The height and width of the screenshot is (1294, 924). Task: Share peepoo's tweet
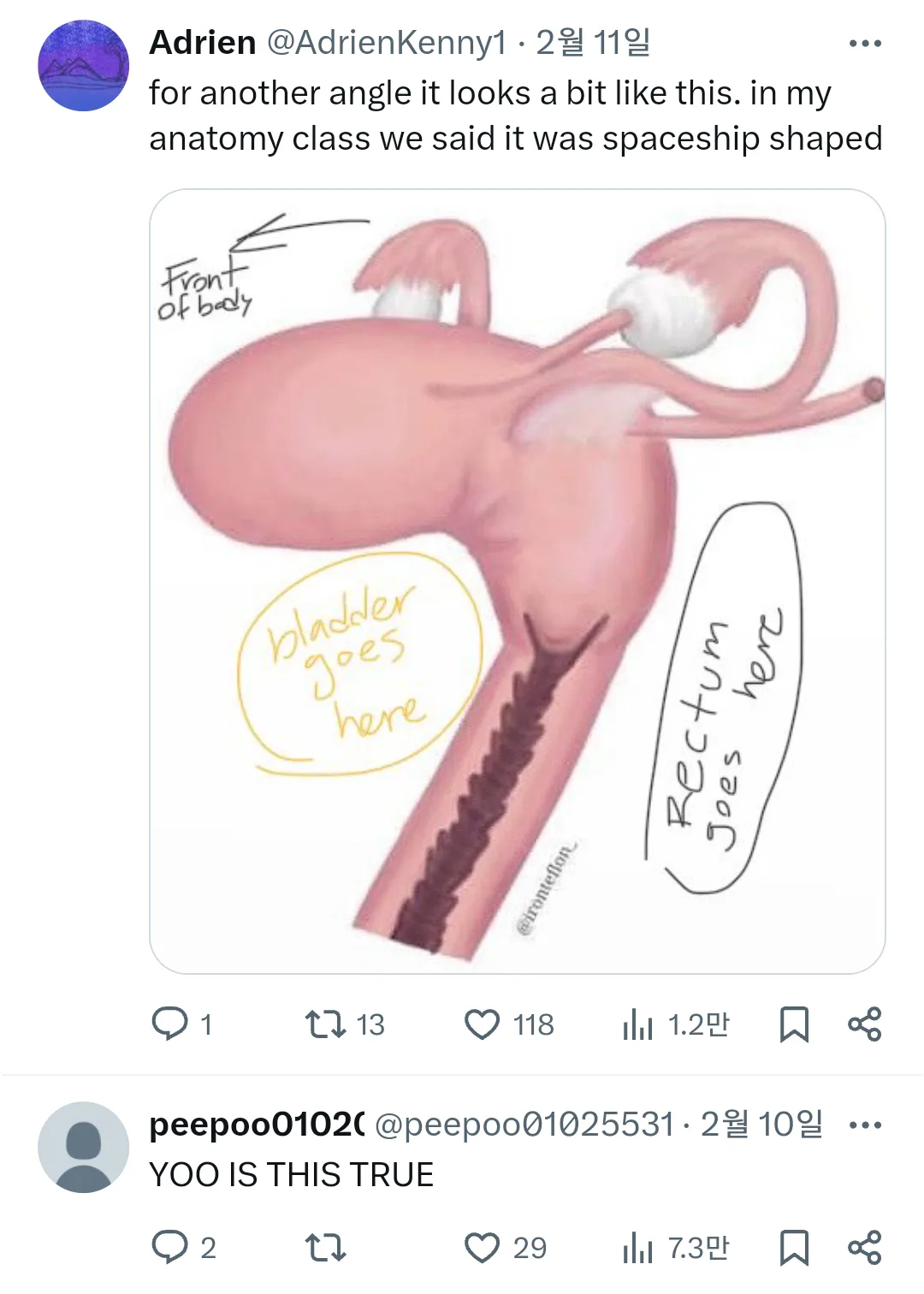coord(864,1247)
